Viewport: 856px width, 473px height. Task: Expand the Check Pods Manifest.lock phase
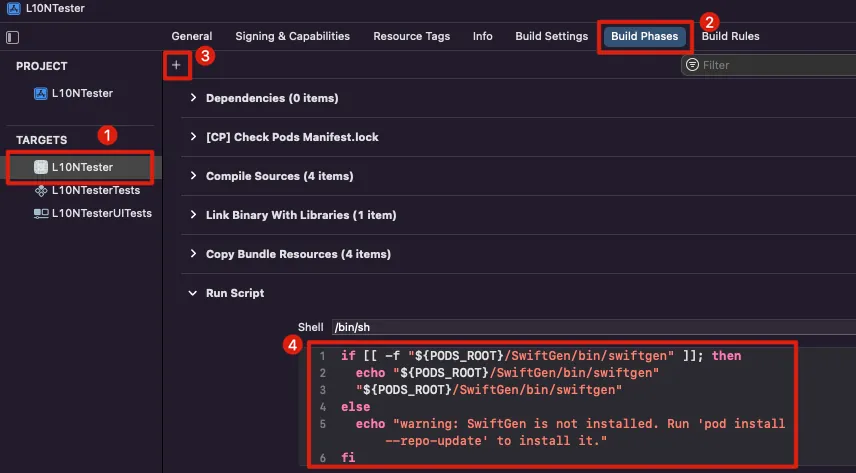point(192,137)
